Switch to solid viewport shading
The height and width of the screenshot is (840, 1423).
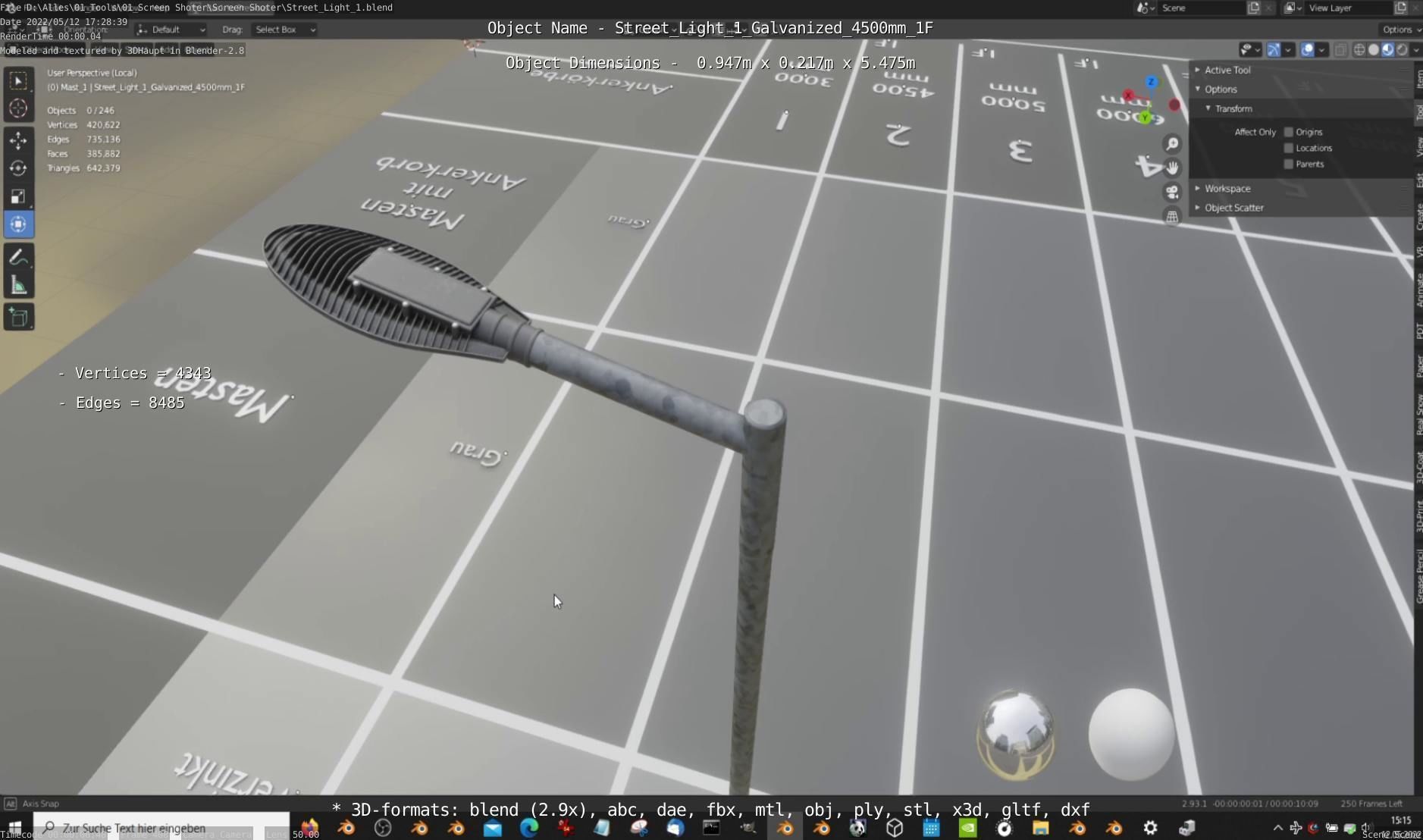point(1373,50)
